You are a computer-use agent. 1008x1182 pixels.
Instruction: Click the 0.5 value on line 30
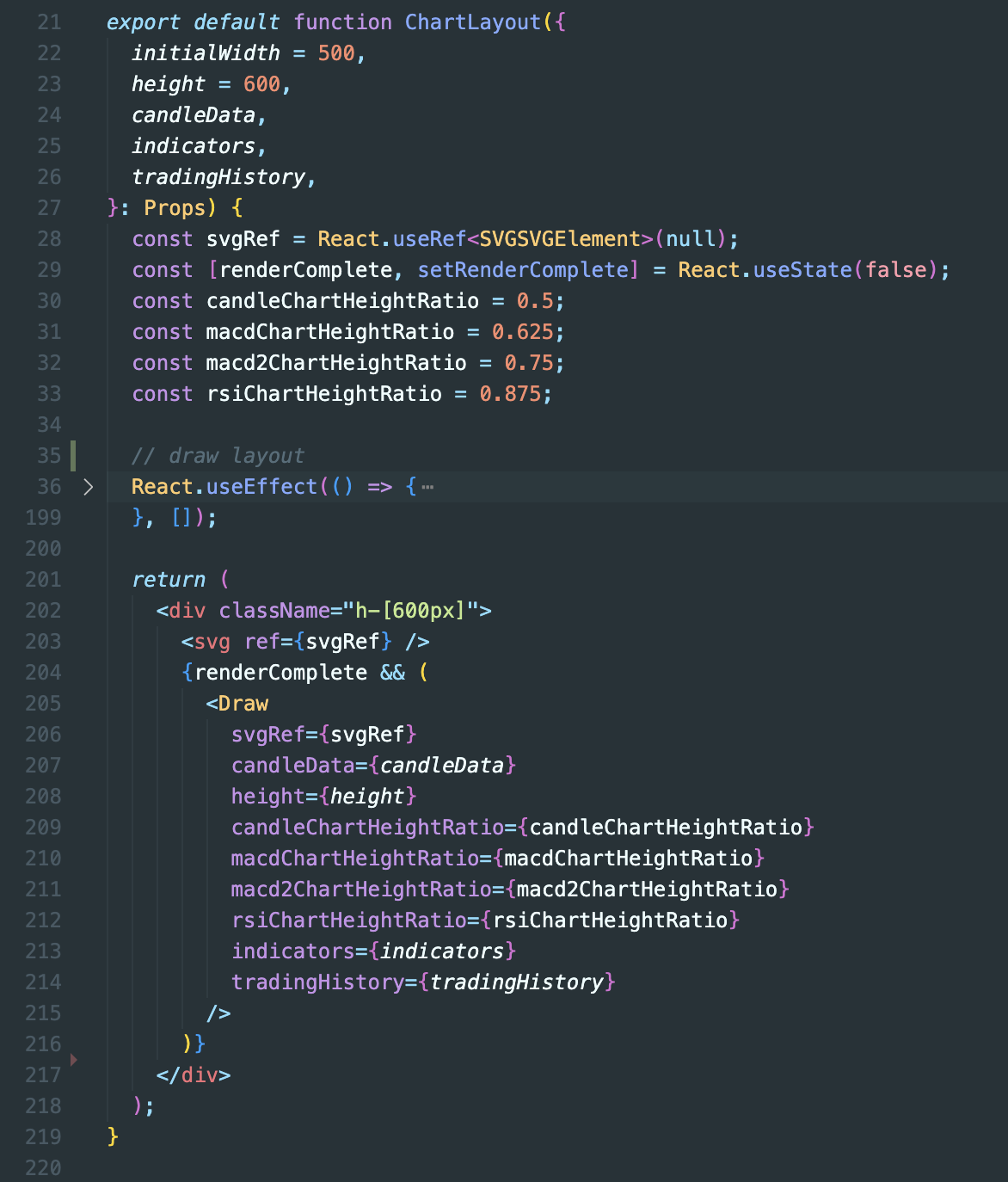click(x=535, y=301)
